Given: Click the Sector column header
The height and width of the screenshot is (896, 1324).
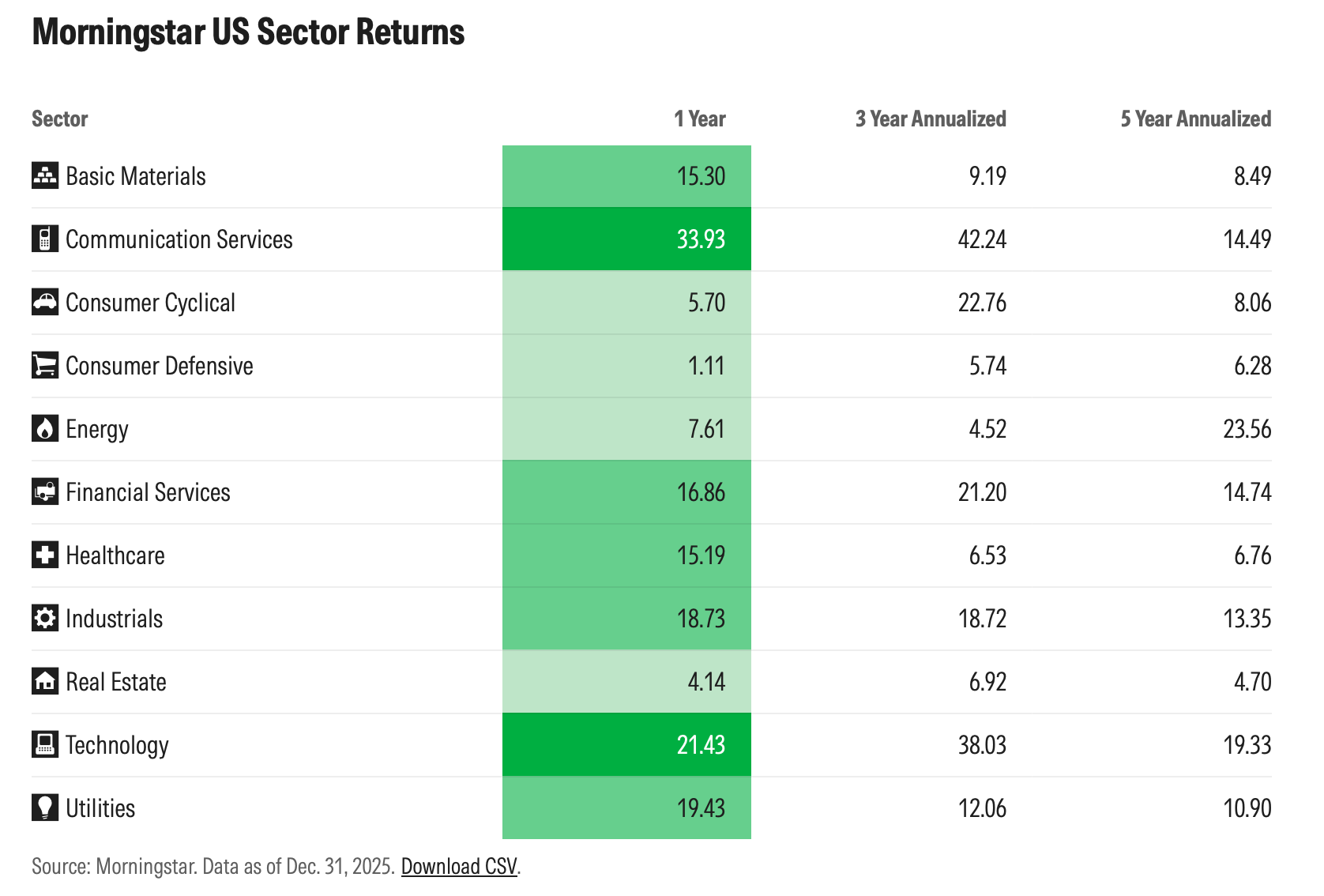Looking at the screenshot, I should coord(60,119).
